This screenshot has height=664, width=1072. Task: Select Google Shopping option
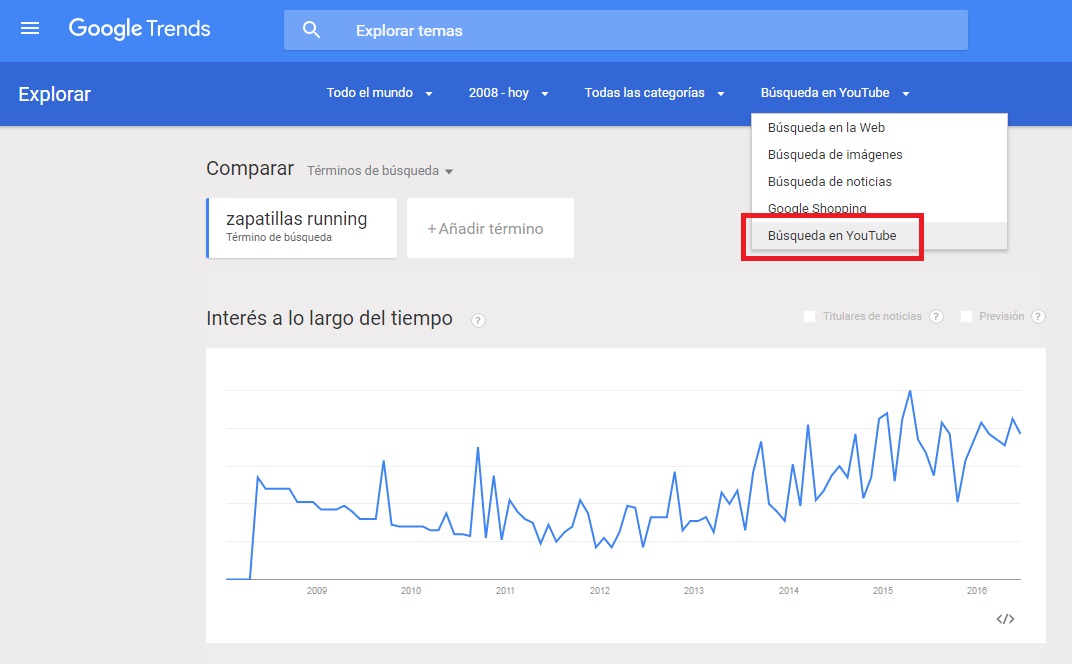point(879,208)
